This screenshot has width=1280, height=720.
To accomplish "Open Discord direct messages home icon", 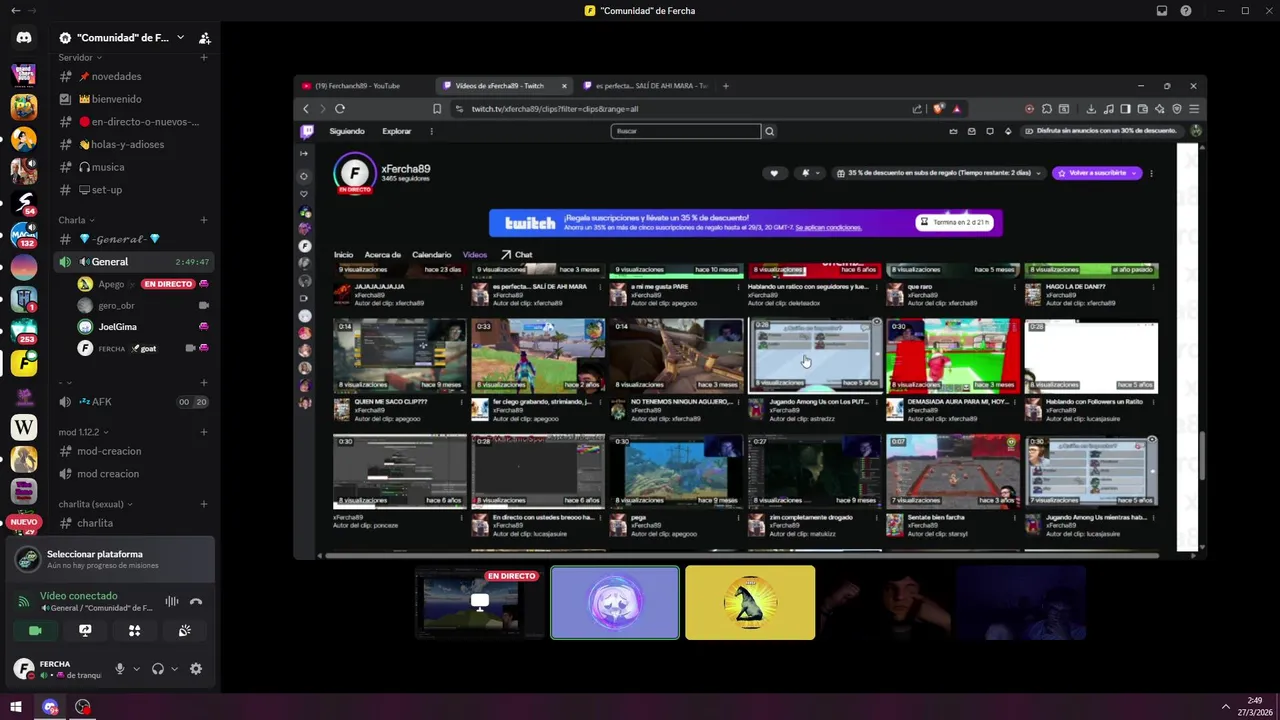I will [24, 38].
